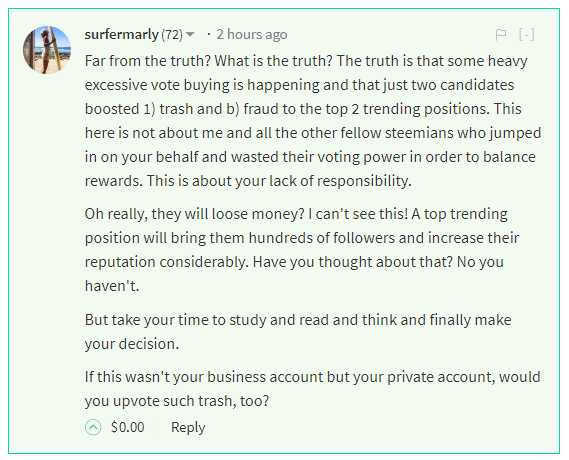Open the surfermarly username link
This screenshot has width=569, height=460.
122,35
